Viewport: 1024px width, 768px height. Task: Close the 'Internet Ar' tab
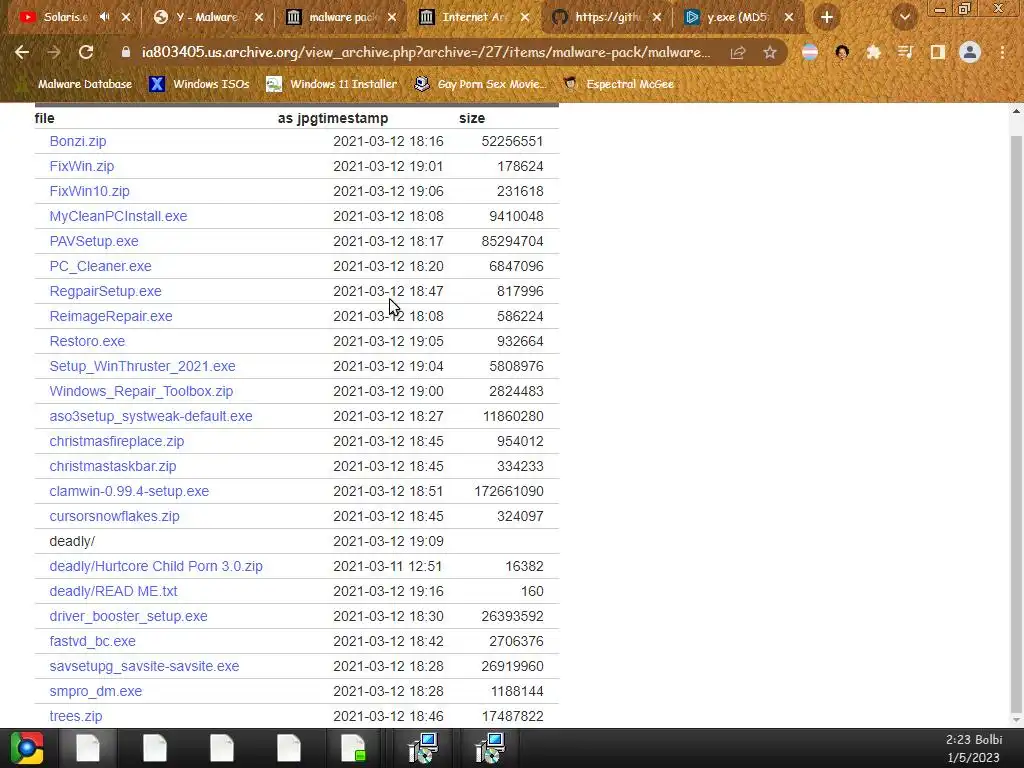524,17
